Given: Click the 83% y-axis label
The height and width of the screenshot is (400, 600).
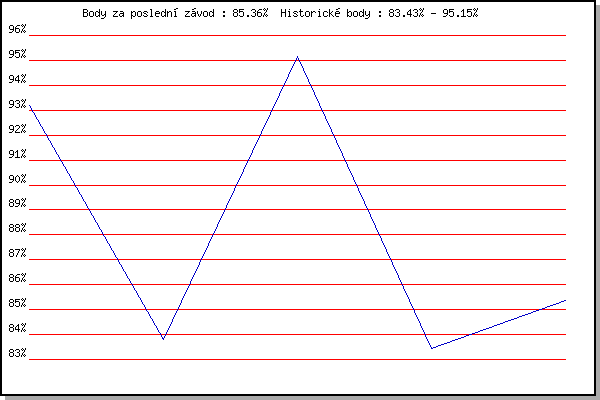Looking at the screenshot, I should (x=17, y=353).
